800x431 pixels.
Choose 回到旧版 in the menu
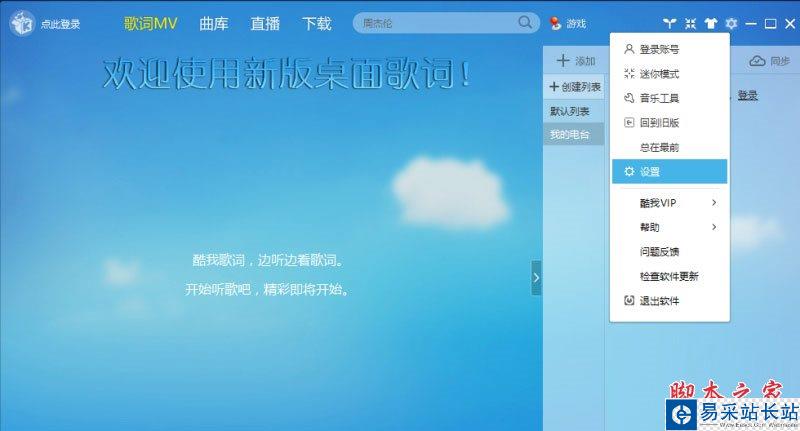(670, 122)
